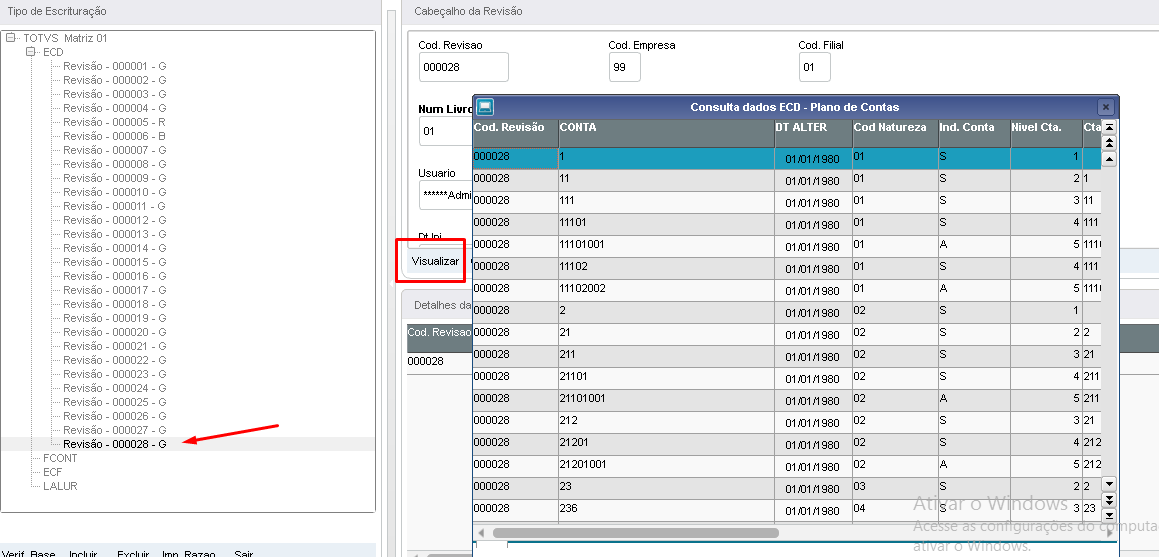Image resolution: width=1159 pixels, height=557 pixels.
Task: Click the Plano de Contas dialog window icon
Action: tap(485, 107)
